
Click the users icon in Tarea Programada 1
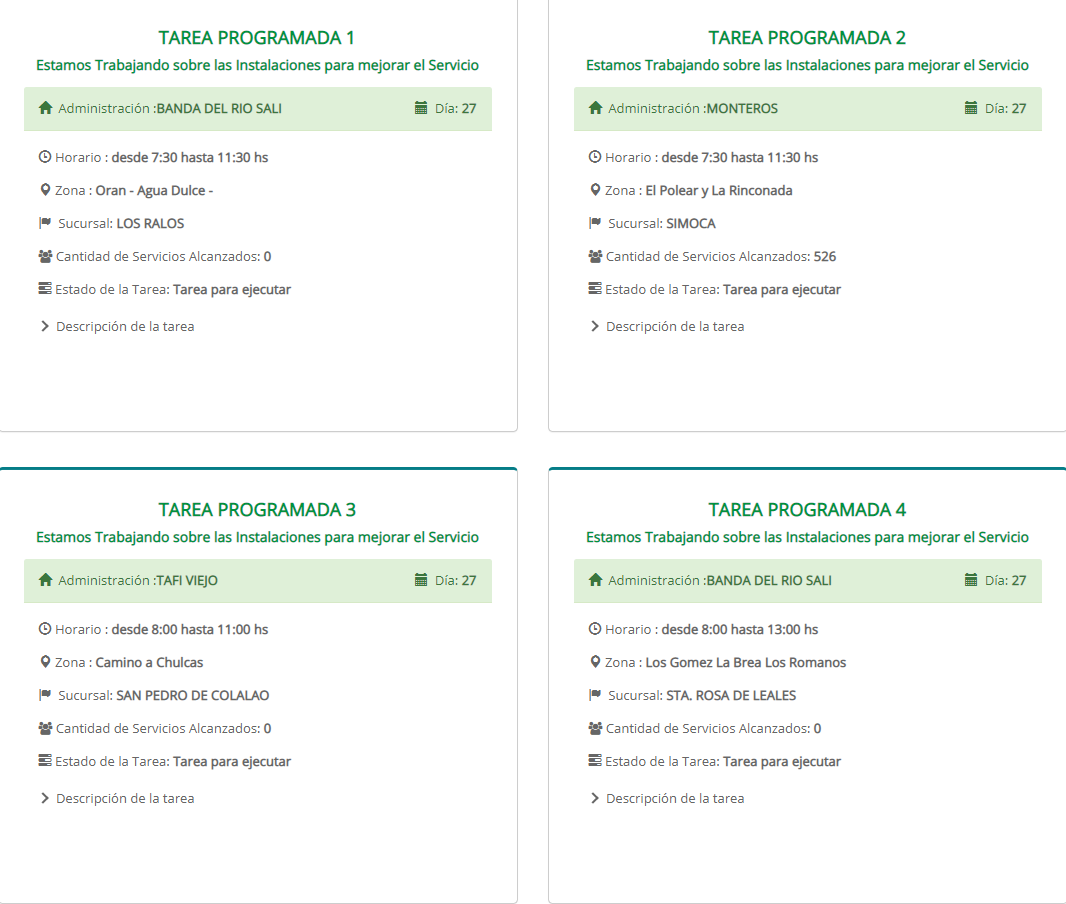tap(46, 256)
